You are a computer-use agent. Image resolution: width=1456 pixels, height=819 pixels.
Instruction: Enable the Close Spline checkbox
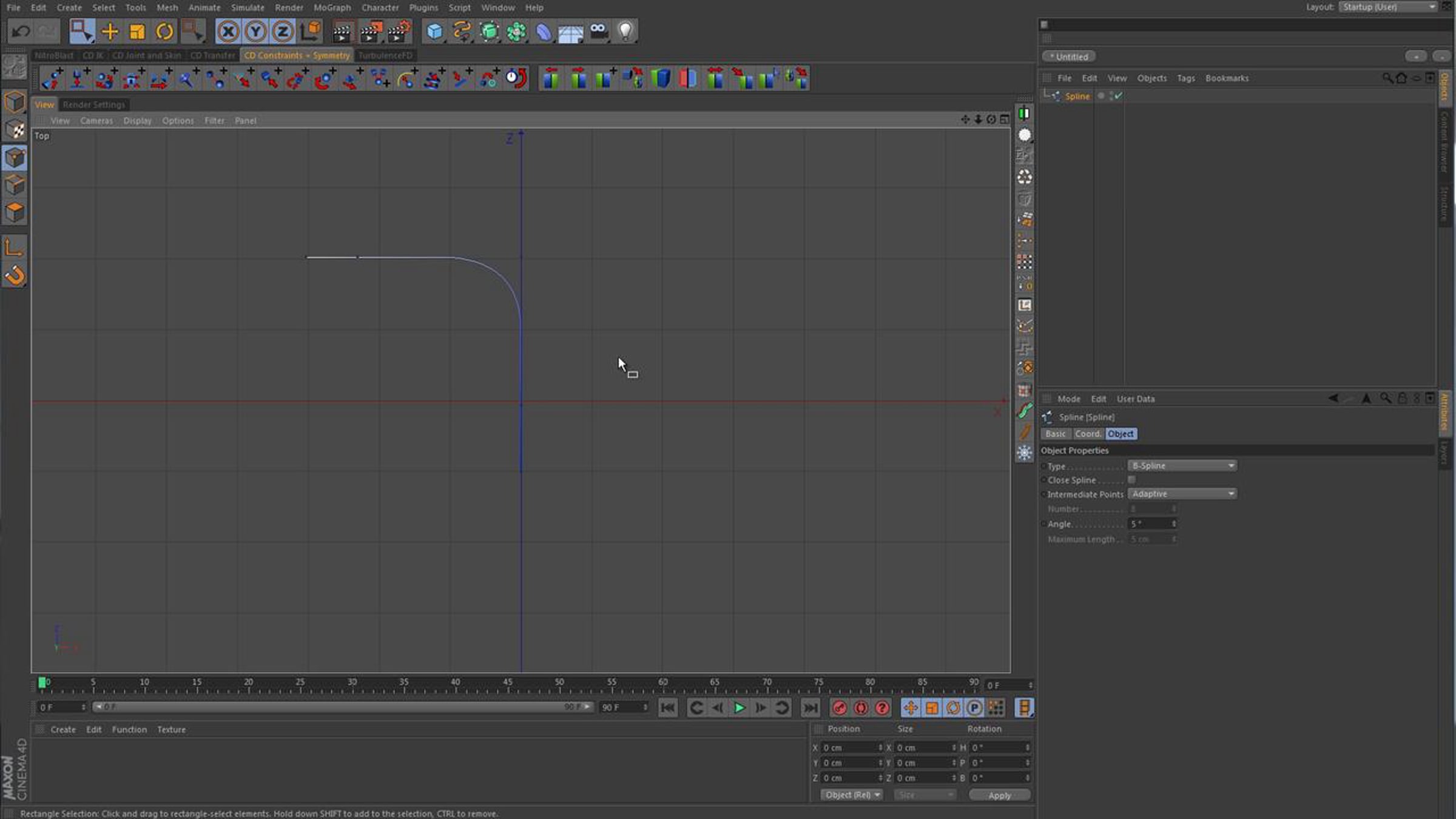pyautogui.click(x=1131, y=479)
